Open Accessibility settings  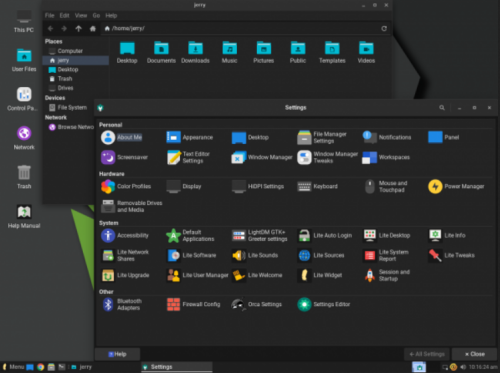click(125, 236)
